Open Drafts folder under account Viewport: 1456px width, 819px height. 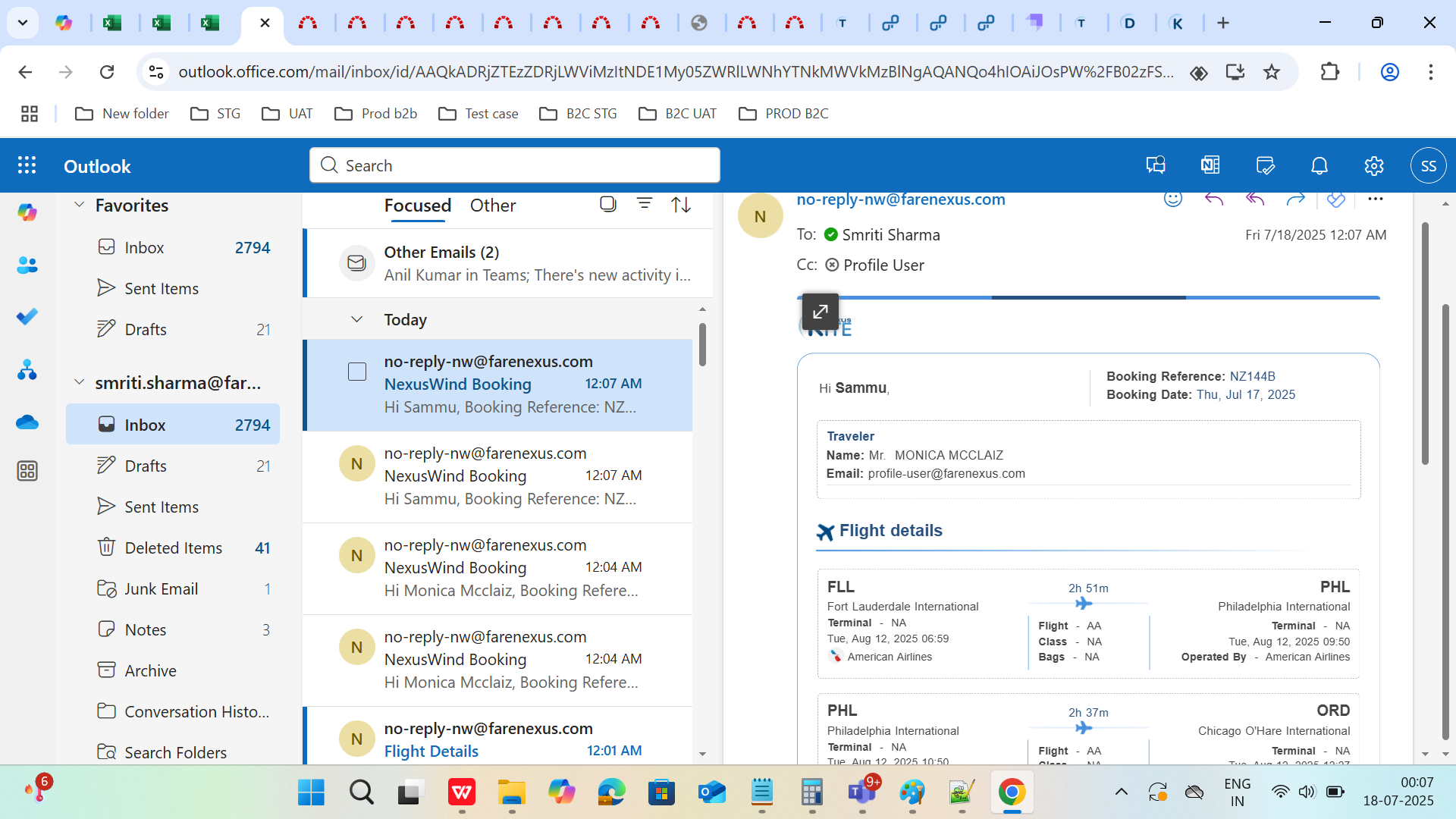173,466
